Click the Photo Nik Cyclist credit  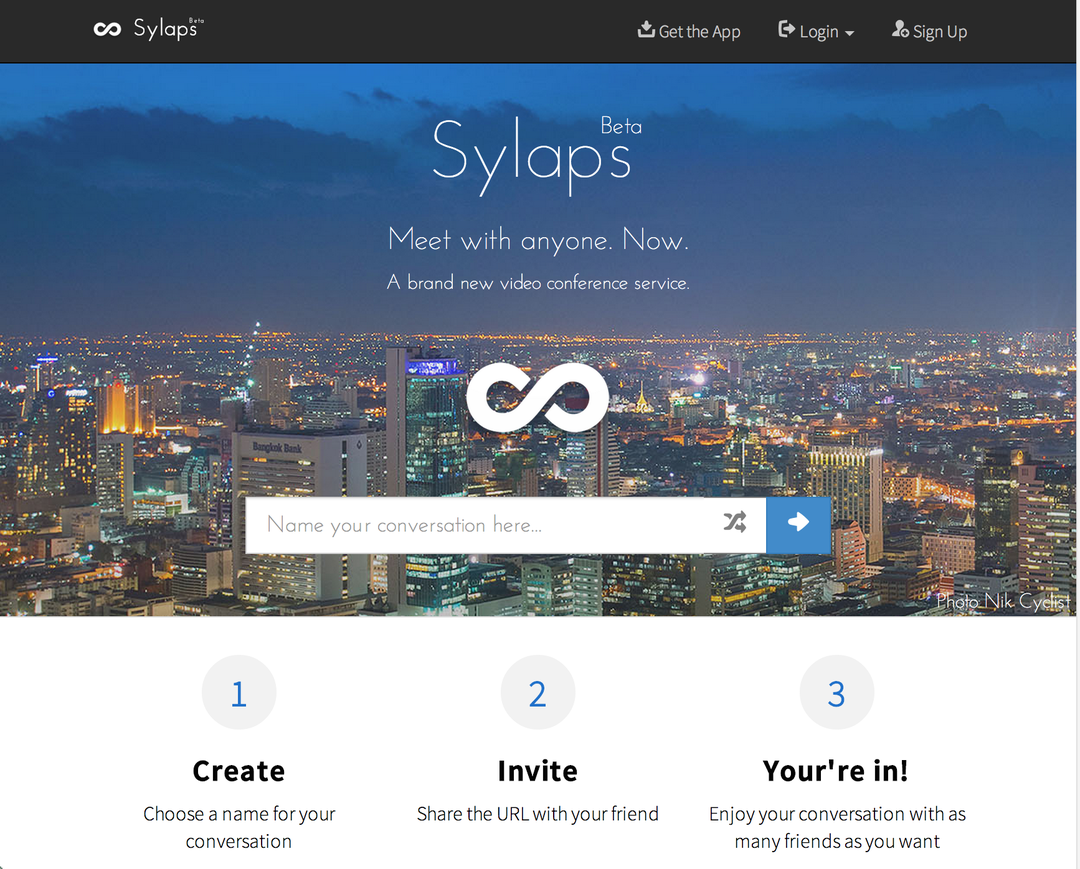point(1003,602)
